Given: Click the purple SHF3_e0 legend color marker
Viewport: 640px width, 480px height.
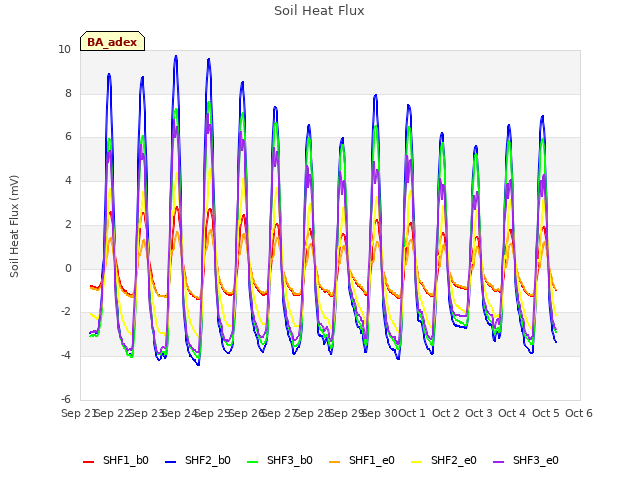Looking at the screenshot, I should pyautogui.click(x=498, y=462).
